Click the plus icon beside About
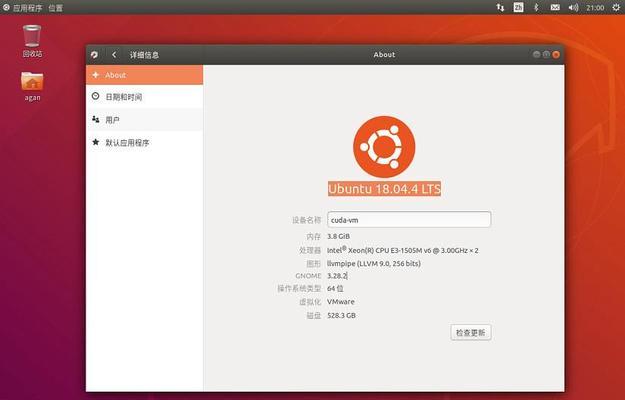The height and width of the screenshot is (400, 625). pos(95,75)
